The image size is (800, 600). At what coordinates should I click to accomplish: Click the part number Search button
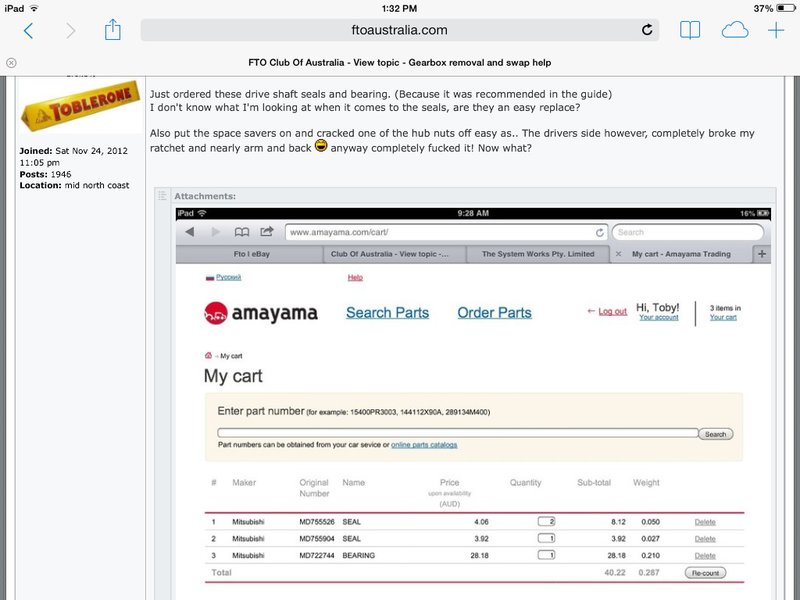coord(715,434)
